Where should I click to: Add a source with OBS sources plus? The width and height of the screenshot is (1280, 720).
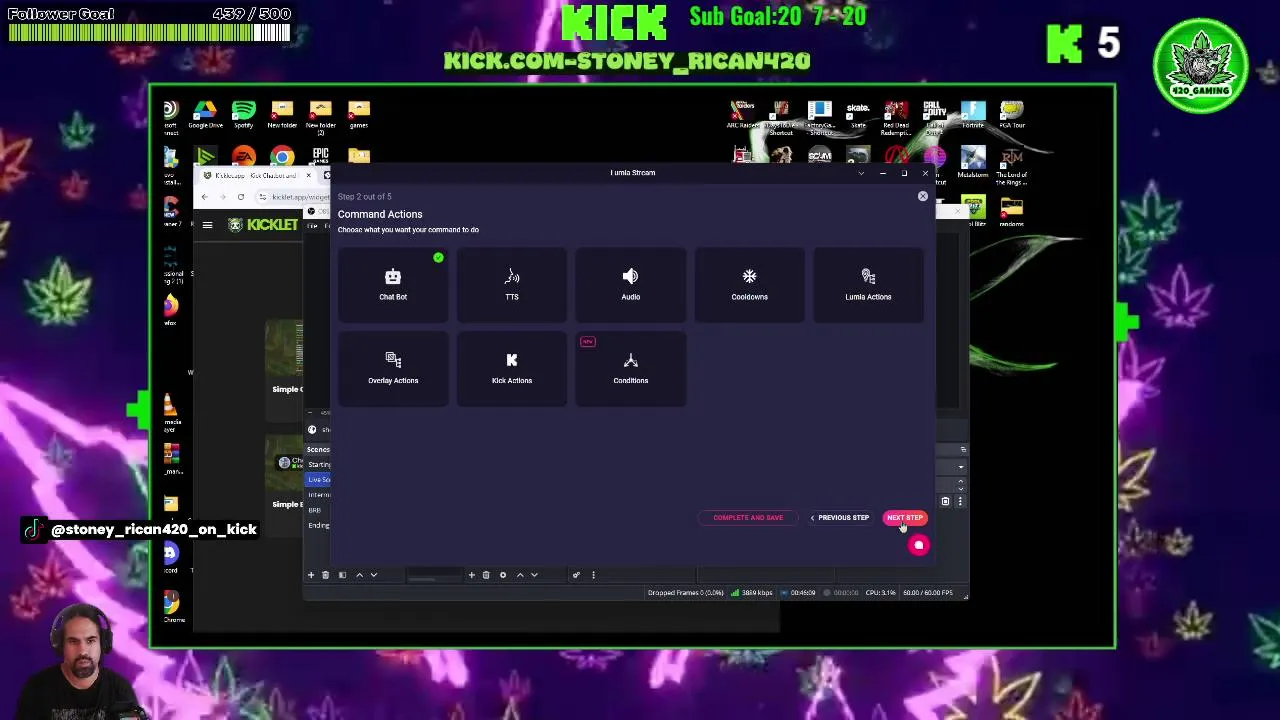click(471, 575)
